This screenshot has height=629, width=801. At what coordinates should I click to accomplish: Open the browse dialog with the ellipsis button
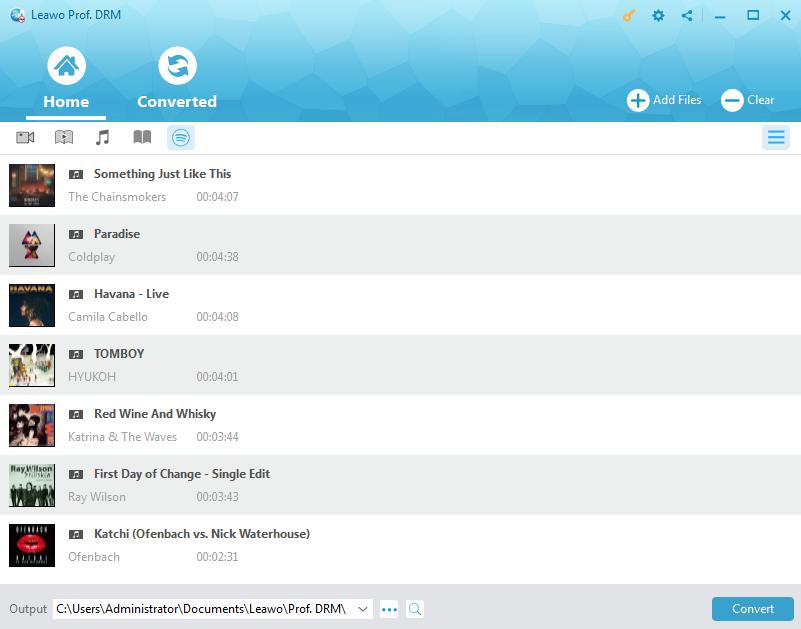click(389, 608)
